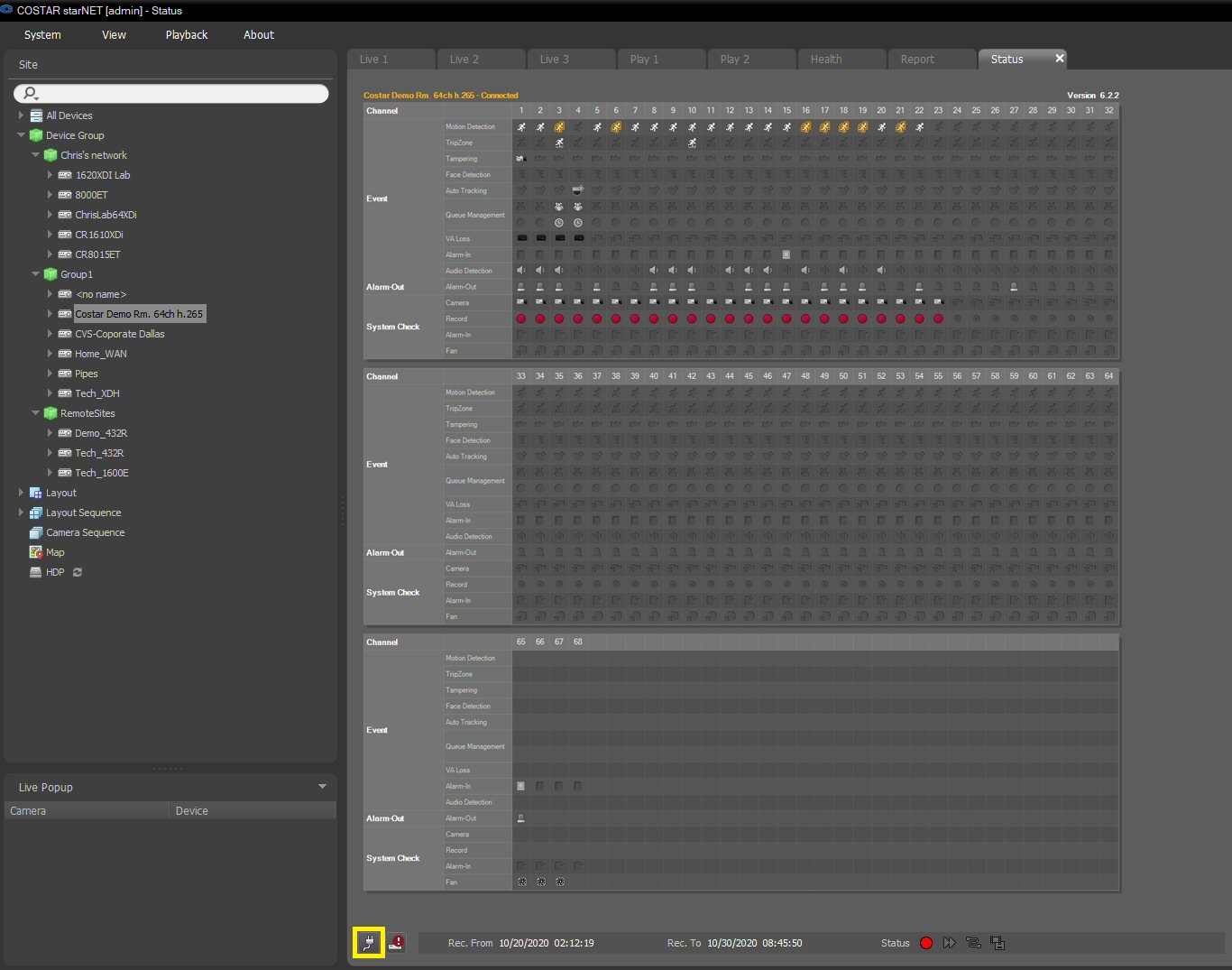Click the Map icon in the site tree
This screenshot has width=1232, height=970.
click(x=36, y=552)
